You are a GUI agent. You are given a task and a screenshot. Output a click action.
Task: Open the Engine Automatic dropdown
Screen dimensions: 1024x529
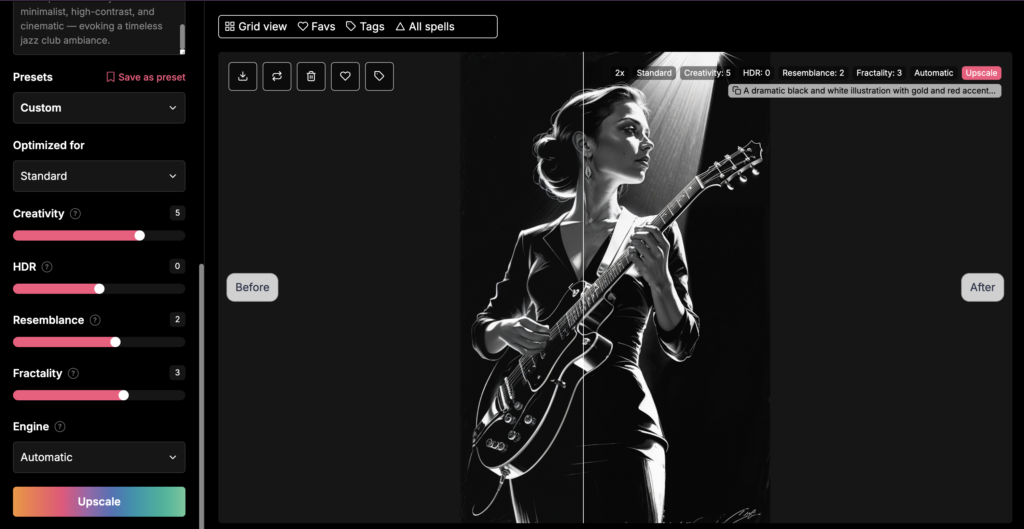click(99, 457)
